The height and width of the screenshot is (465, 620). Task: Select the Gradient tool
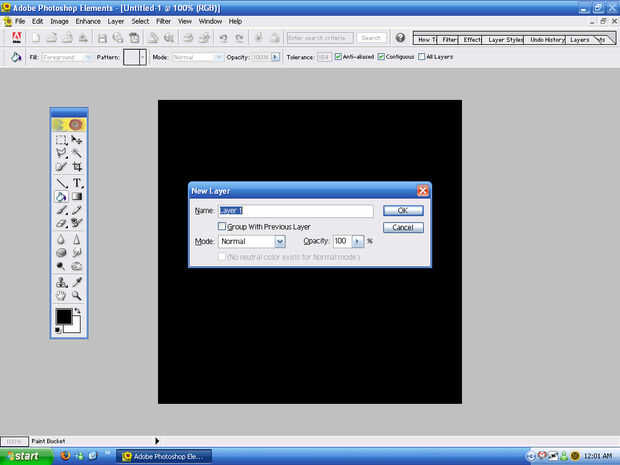[76, 197]
